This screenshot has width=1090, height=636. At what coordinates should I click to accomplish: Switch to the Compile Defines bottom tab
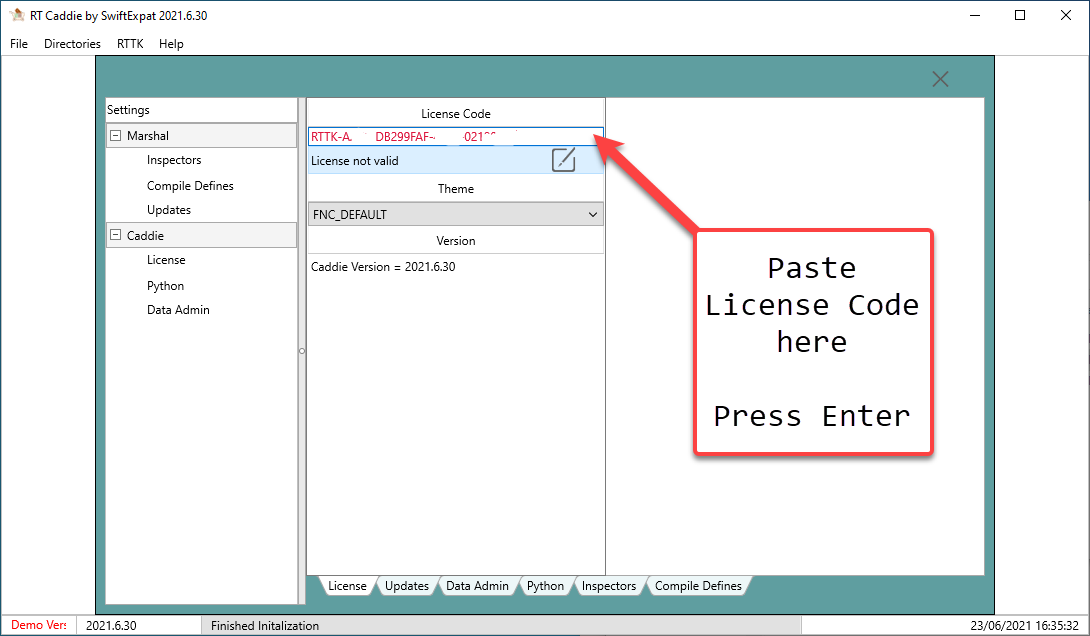tap(698, 586)
